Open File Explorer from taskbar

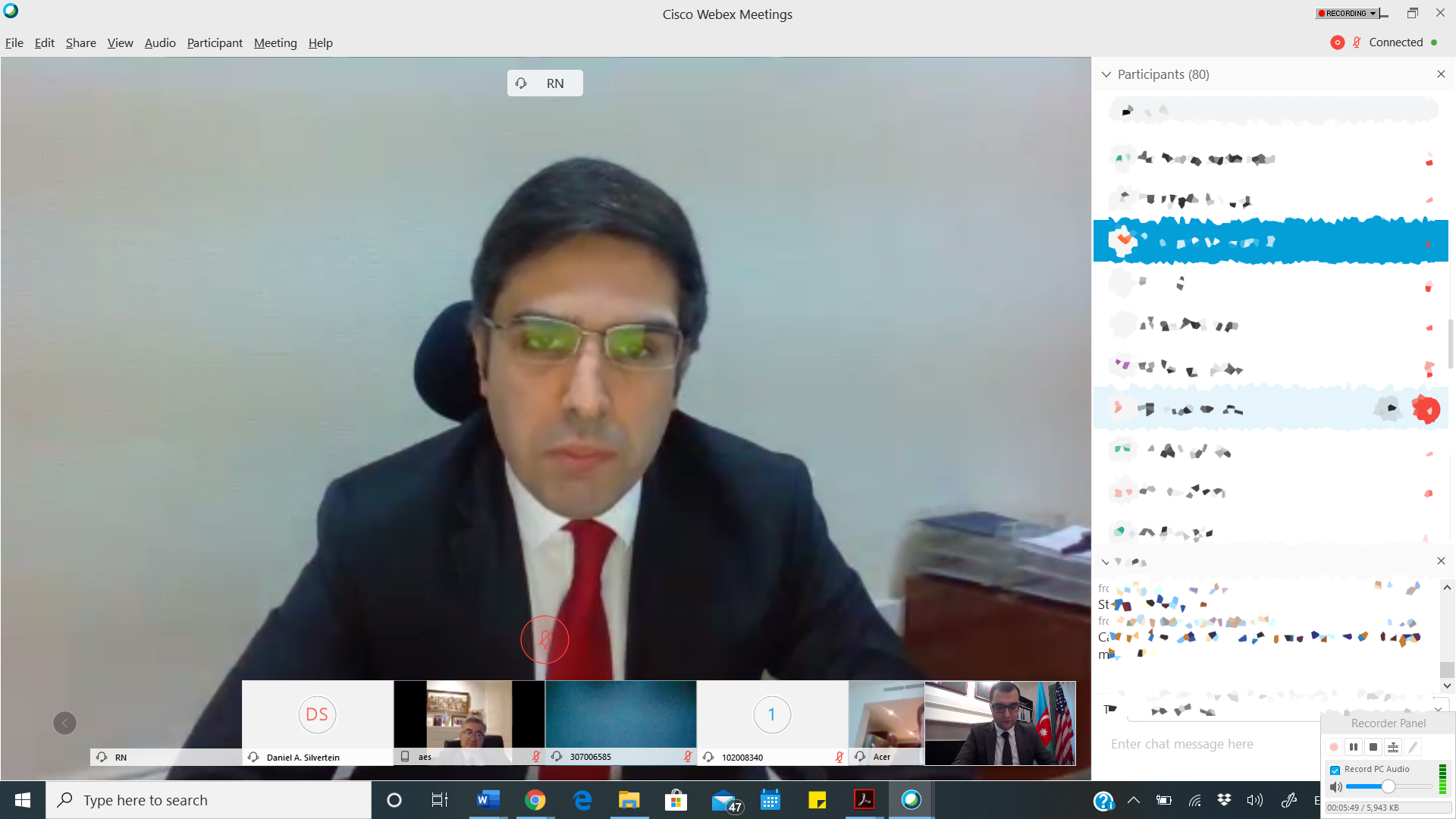(629, 800)
